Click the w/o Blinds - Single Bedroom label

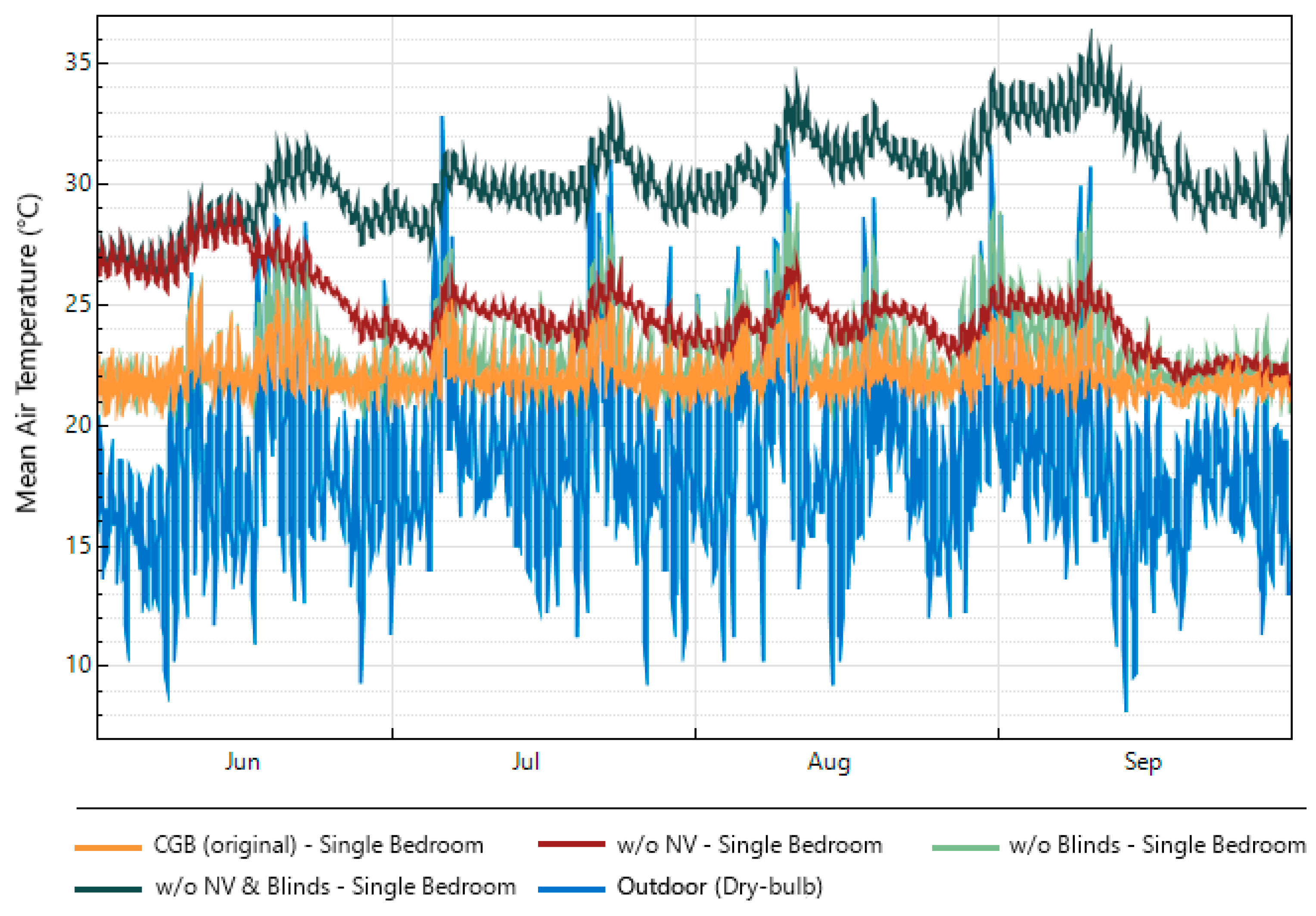[x=1157, y=845]
